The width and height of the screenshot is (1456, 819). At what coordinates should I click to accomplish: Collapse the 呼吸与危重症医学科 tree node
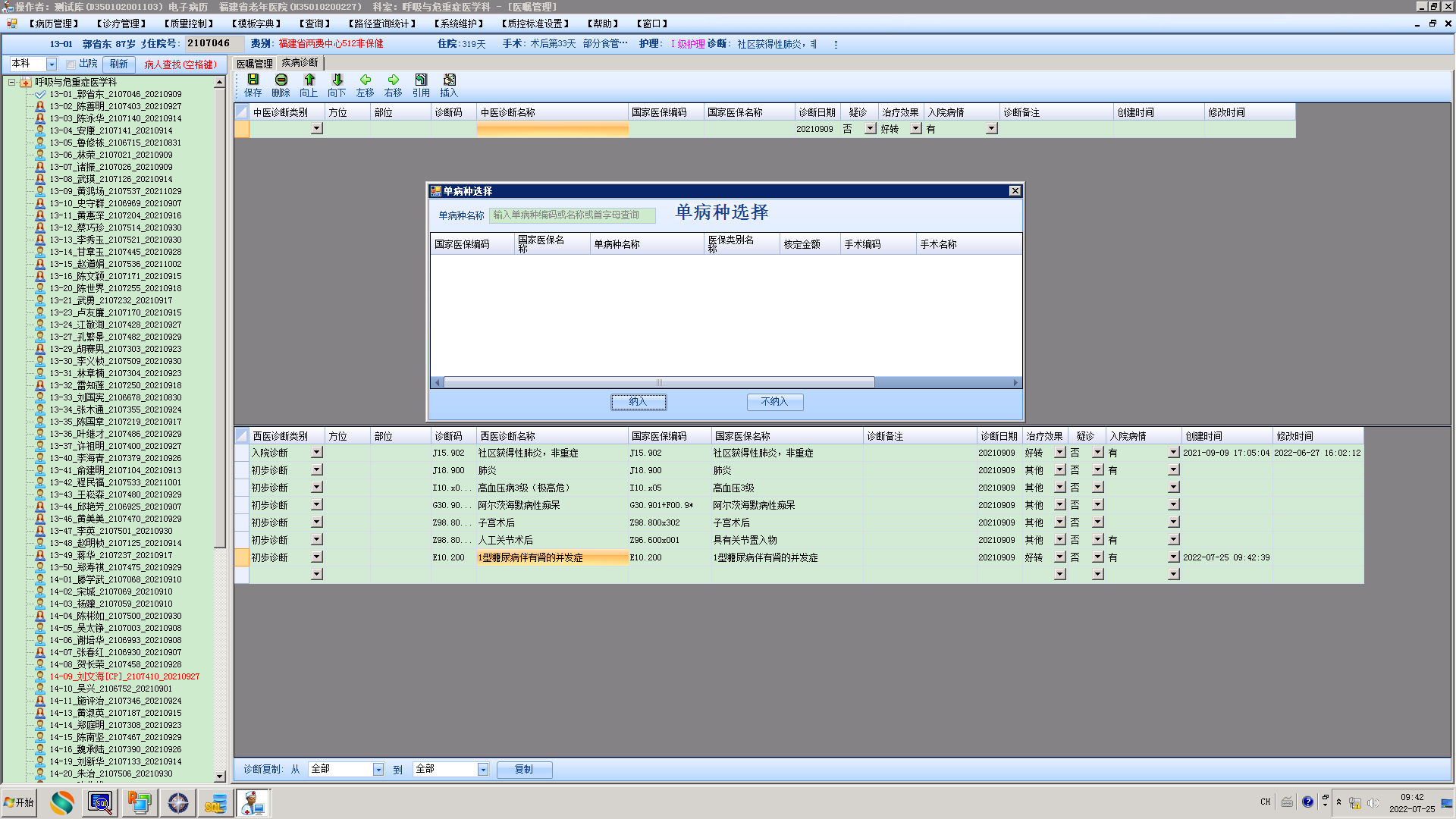point(12,82)
